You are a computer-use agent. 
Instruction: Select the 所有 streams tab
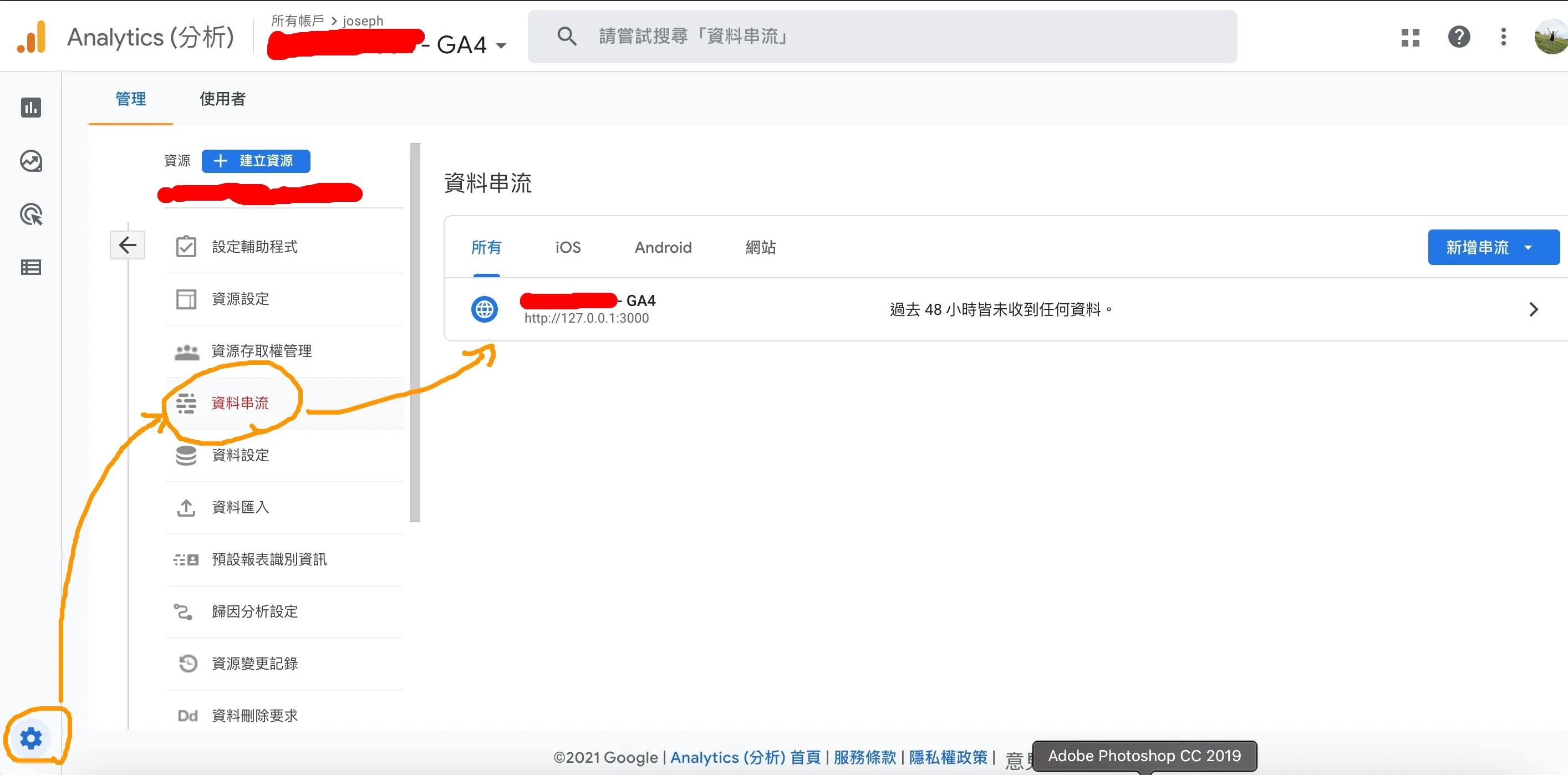click(486, 247)
